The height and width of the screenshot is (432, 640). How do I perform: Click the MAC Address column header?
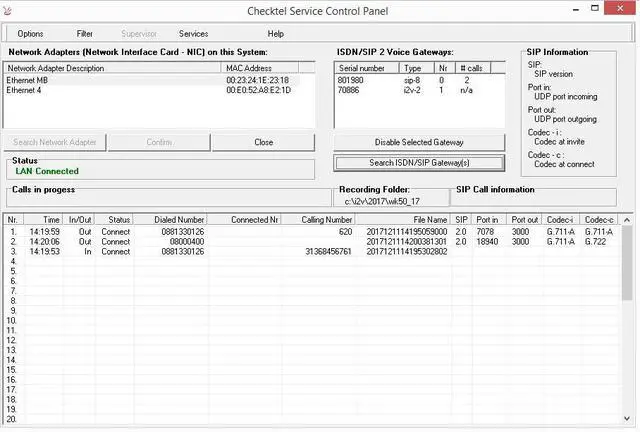coord(268,68)
